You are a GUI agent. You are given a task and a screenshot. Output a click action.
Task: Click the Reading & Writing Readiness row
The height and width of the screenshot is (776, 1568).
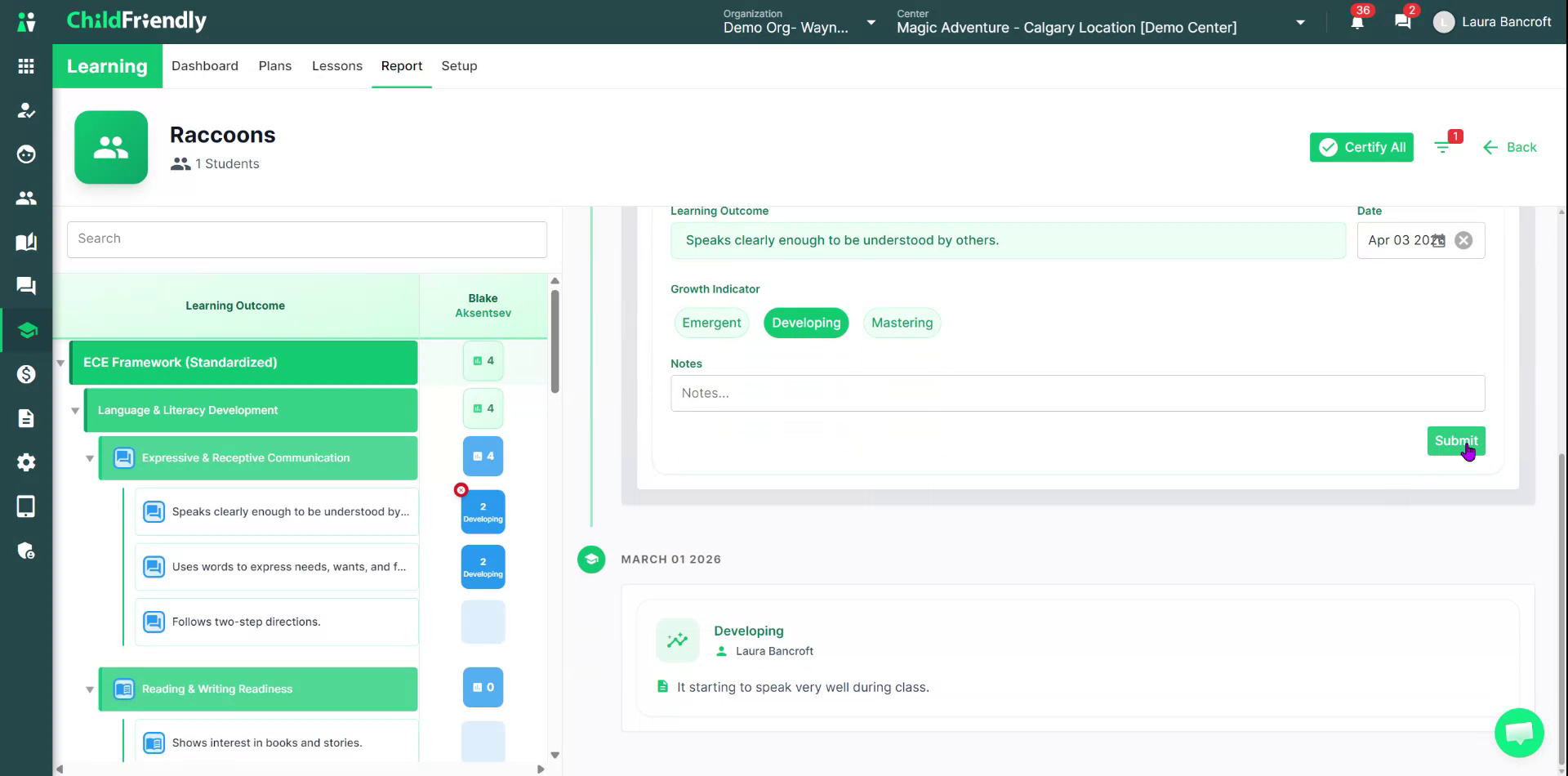pos(258,689)
